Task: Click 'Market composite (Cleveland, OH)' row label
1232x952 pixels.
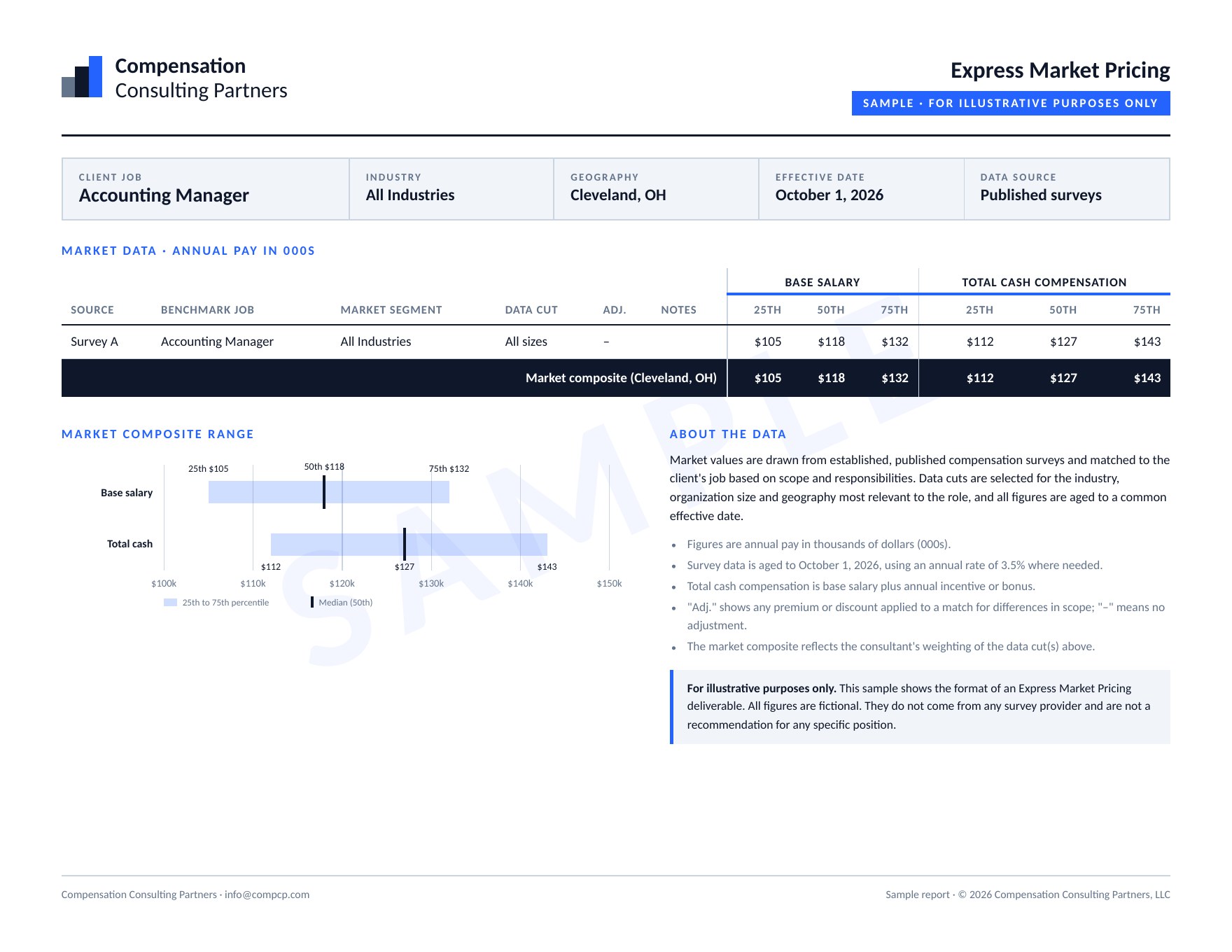Action: click(621, 378)
